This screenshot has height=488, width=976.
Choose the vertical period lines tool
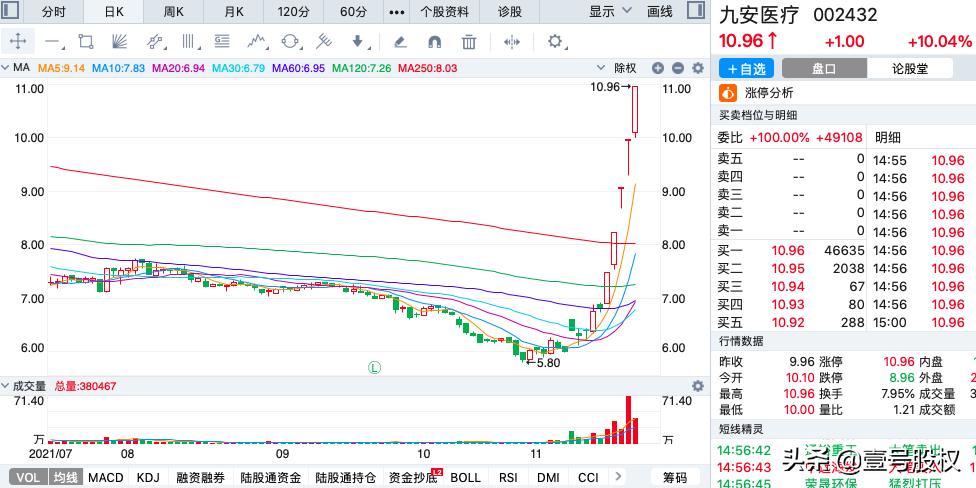click(x=189, y=42)
